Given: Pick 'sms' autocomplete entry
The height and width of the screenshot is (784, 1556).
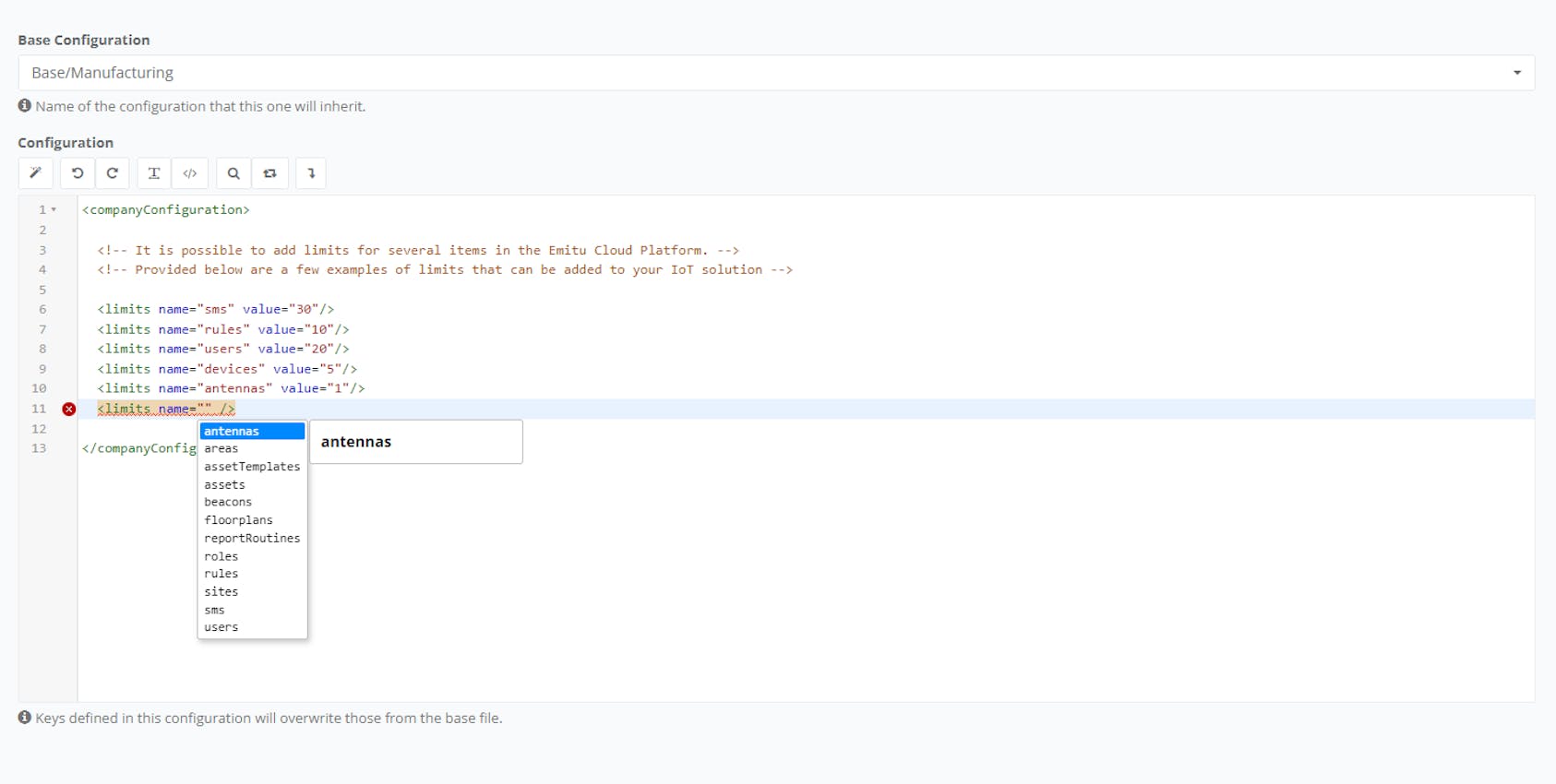Looking at the screenshot, I should point(252,610).
